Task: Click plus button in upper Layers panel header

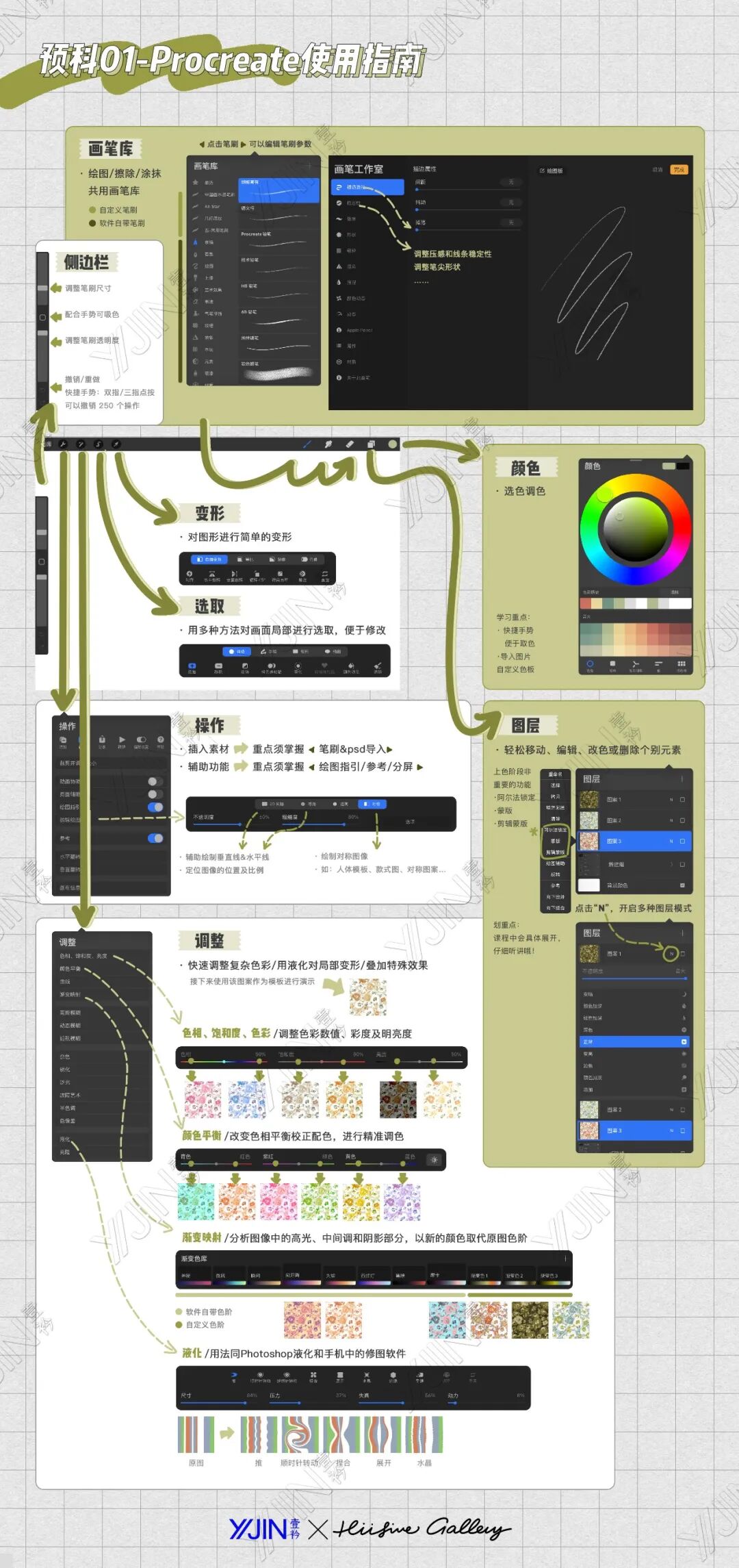Action: point(682,779)
